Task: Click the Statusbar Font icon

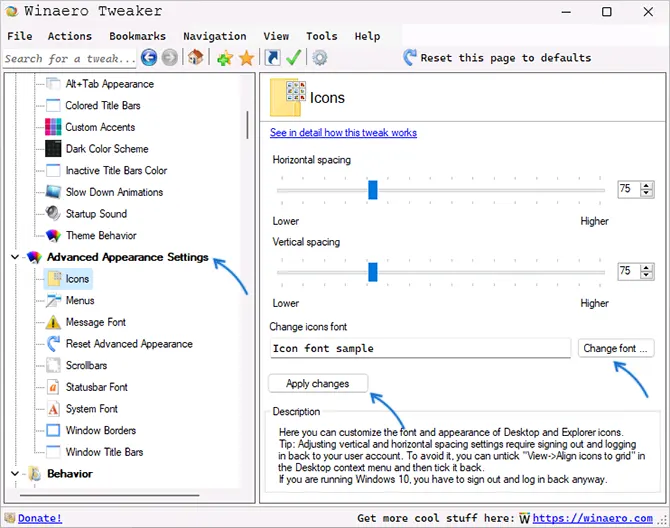Action: pos(53,387)
